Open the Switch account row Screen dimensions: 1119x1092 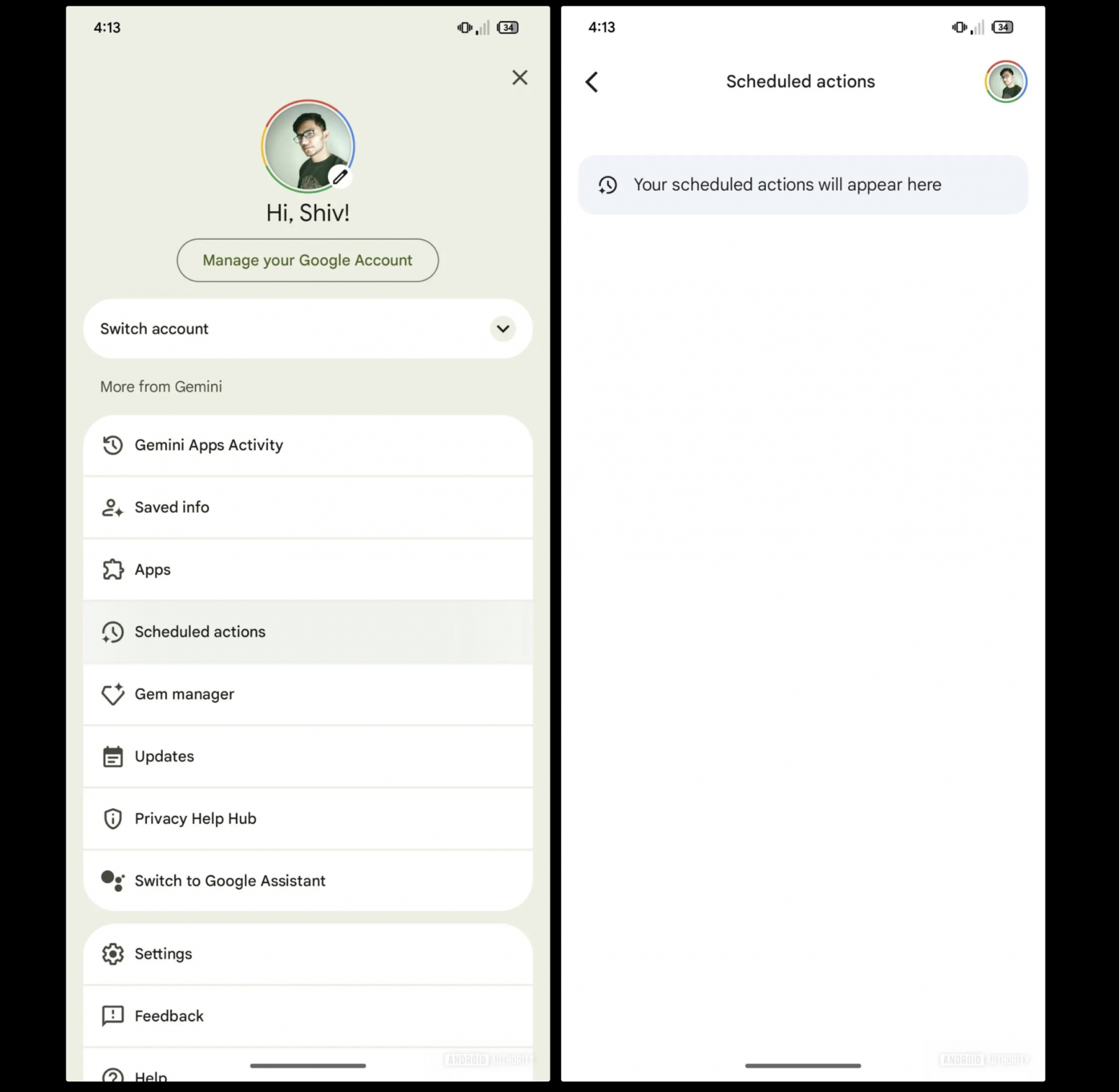(x=308, y=329)
